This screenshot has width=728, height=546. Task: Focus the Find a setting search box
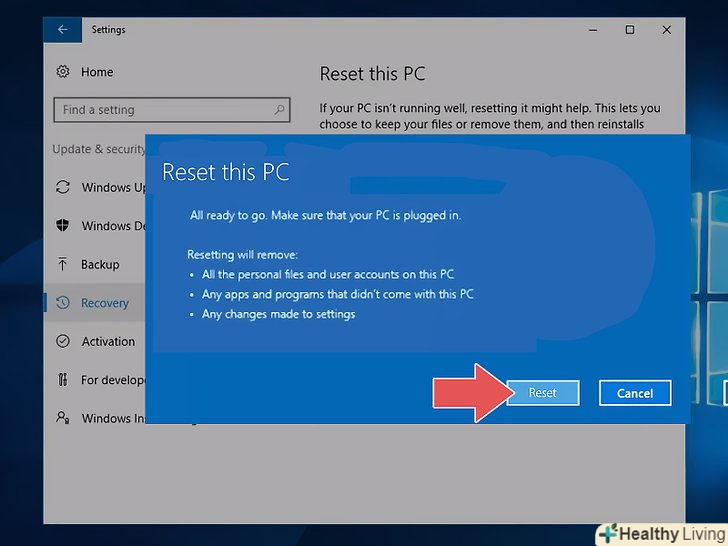172,110
